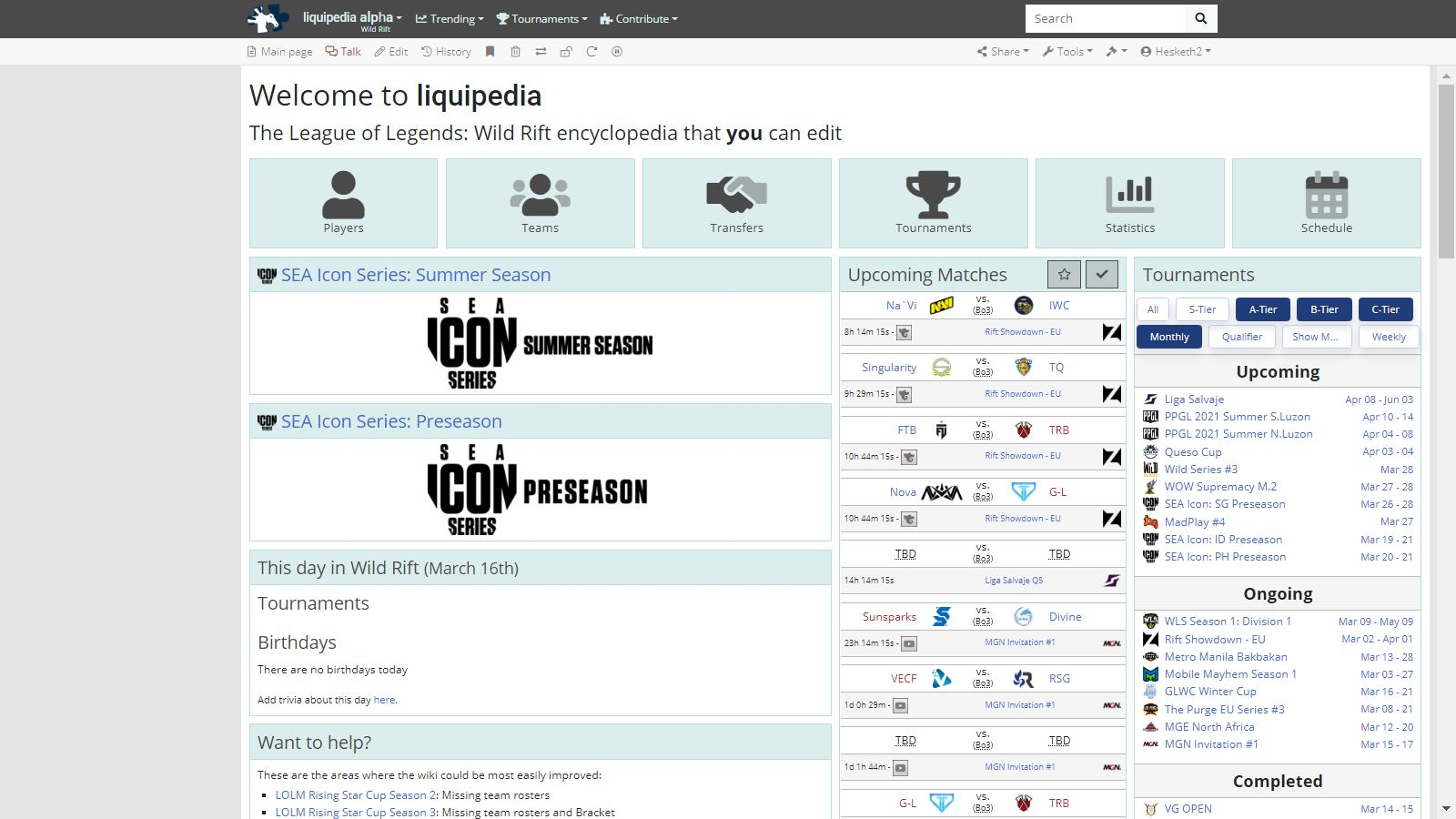This screenshot has height=819, width=1456.
Task: Click the Sunsparks team logo
Action: (x=942, y=617)
